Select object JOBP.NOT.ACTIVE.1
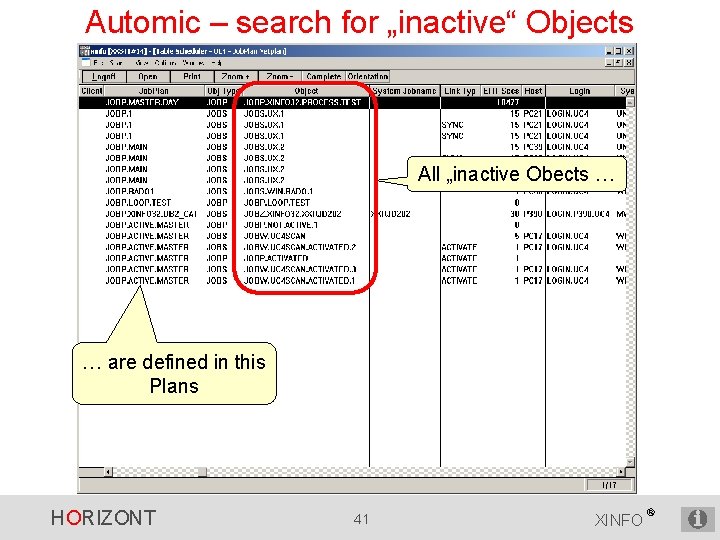This screenshot has width=720, height=540. [281, 225]
